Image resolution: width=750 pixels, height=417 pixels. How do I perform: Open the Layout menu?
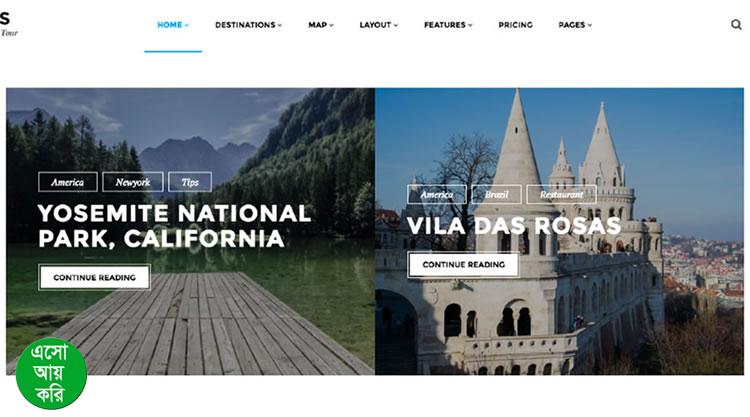coord(378,25)
